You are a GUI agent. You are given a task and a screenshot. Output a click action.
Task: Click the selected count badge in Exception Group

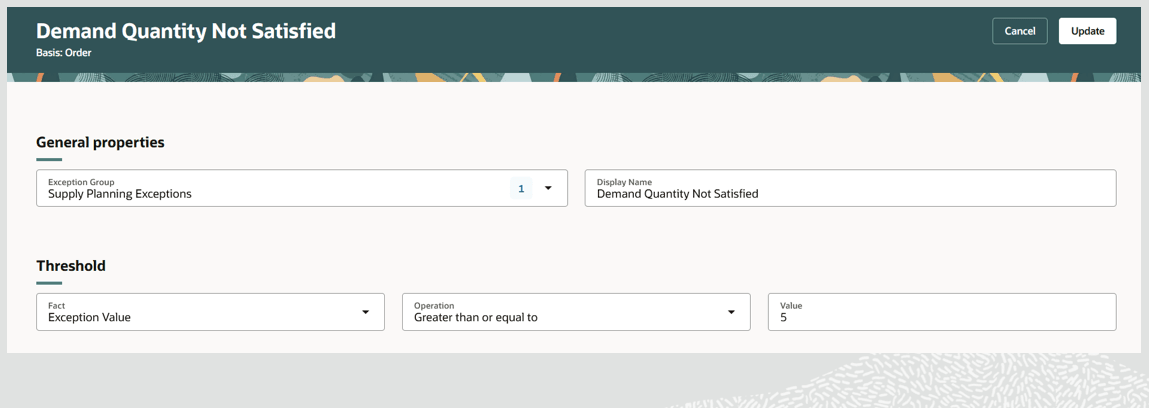[x=521, y=188]
